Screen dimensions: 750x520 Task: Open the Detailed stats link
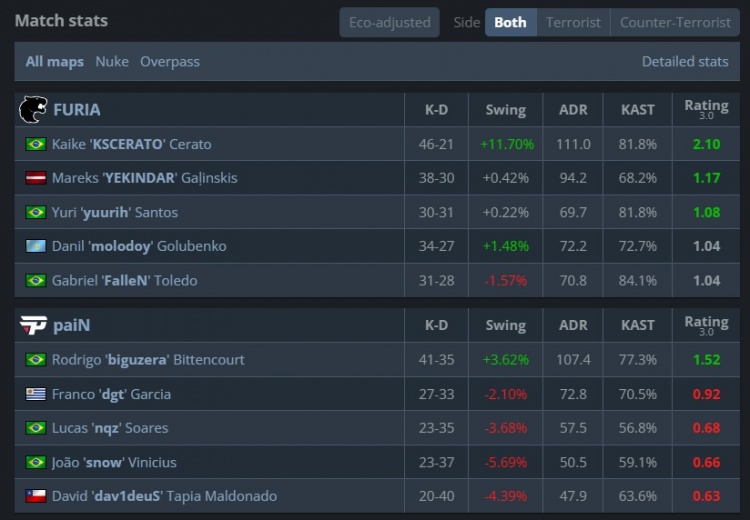click(685, 62)
